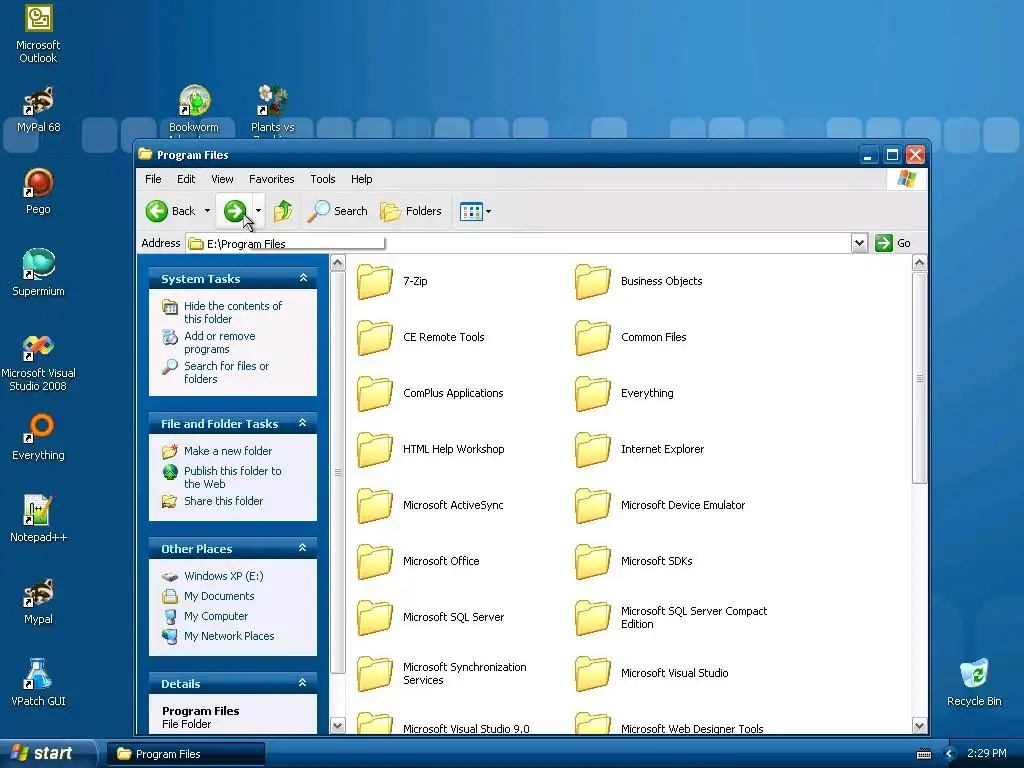
Task: Click the Recycle Bin icon
Action: 974,682
